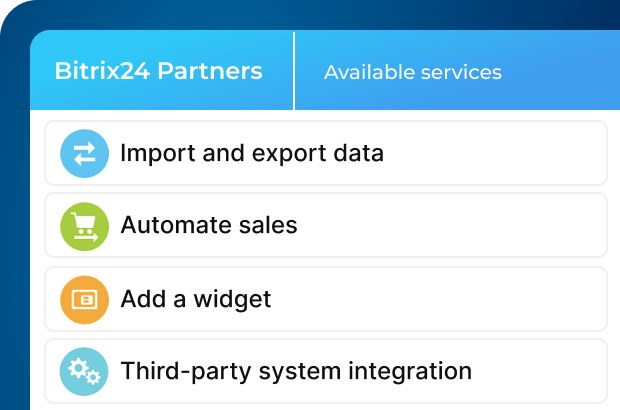Click white strip just below the header tabs
Image resolution: width=620 pixels, height=410 pixels.
pos(325,116)
